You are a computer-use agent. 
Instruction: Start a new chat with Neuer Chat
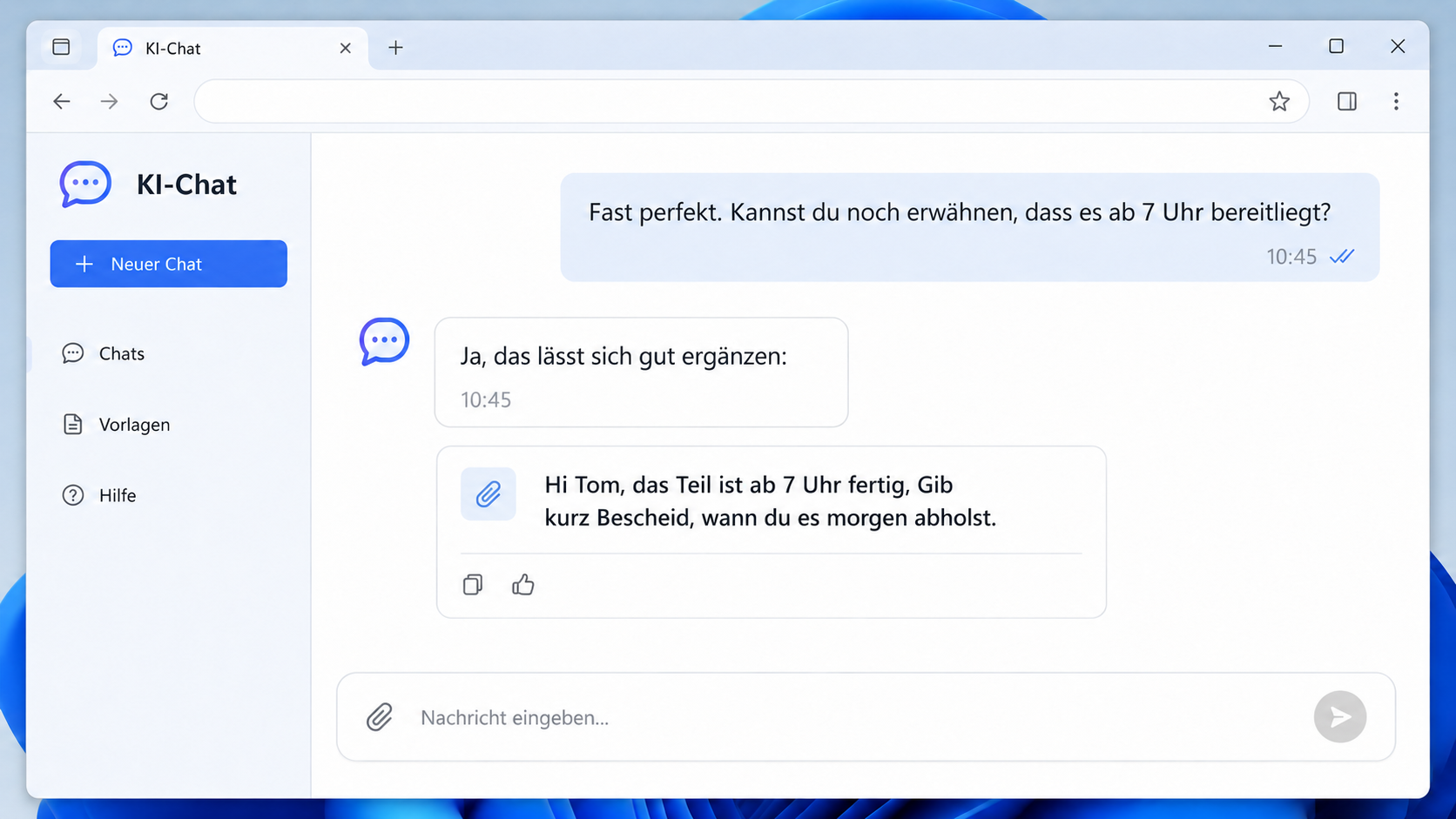168,264
